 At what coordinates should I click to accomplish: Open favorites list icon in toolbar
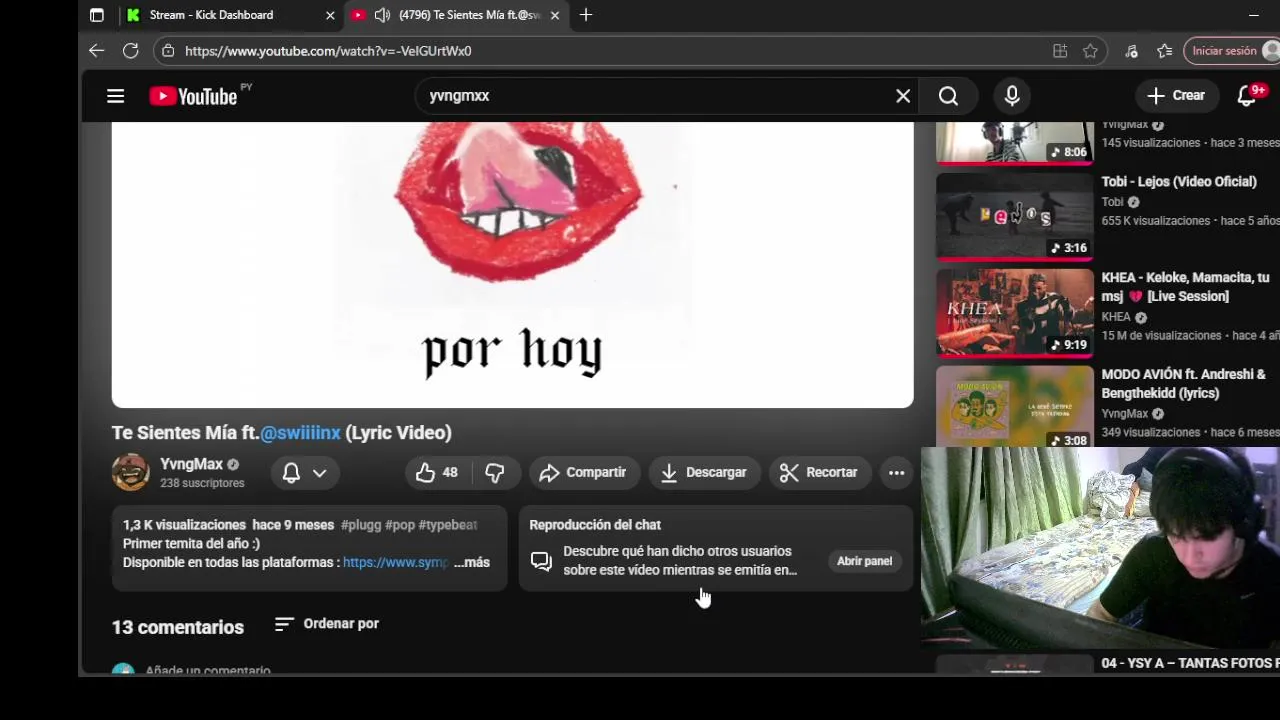coord(1165,51)
